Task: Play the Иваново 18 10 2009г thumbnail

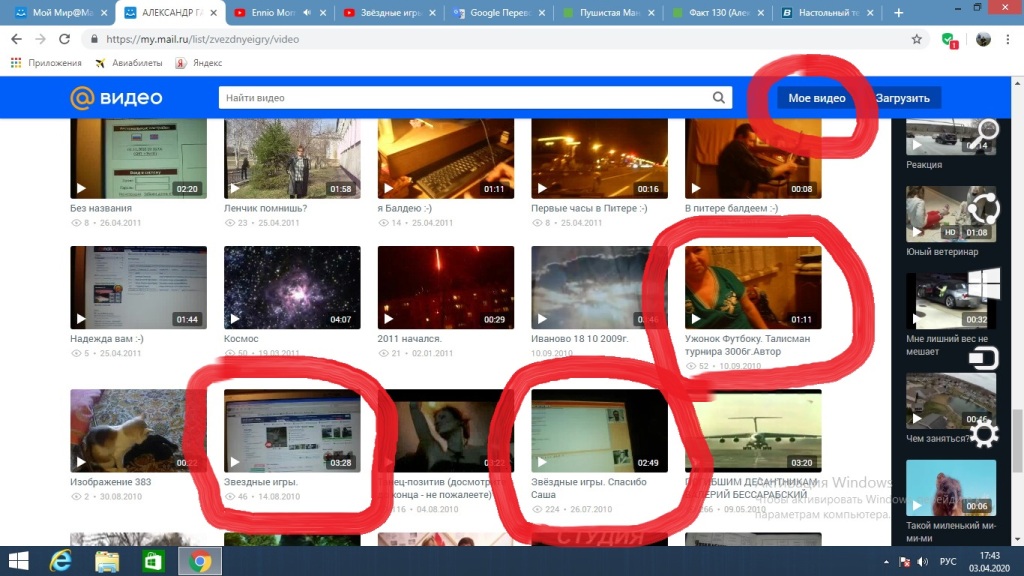Action: pyautogui.click(x=600, y=287)
